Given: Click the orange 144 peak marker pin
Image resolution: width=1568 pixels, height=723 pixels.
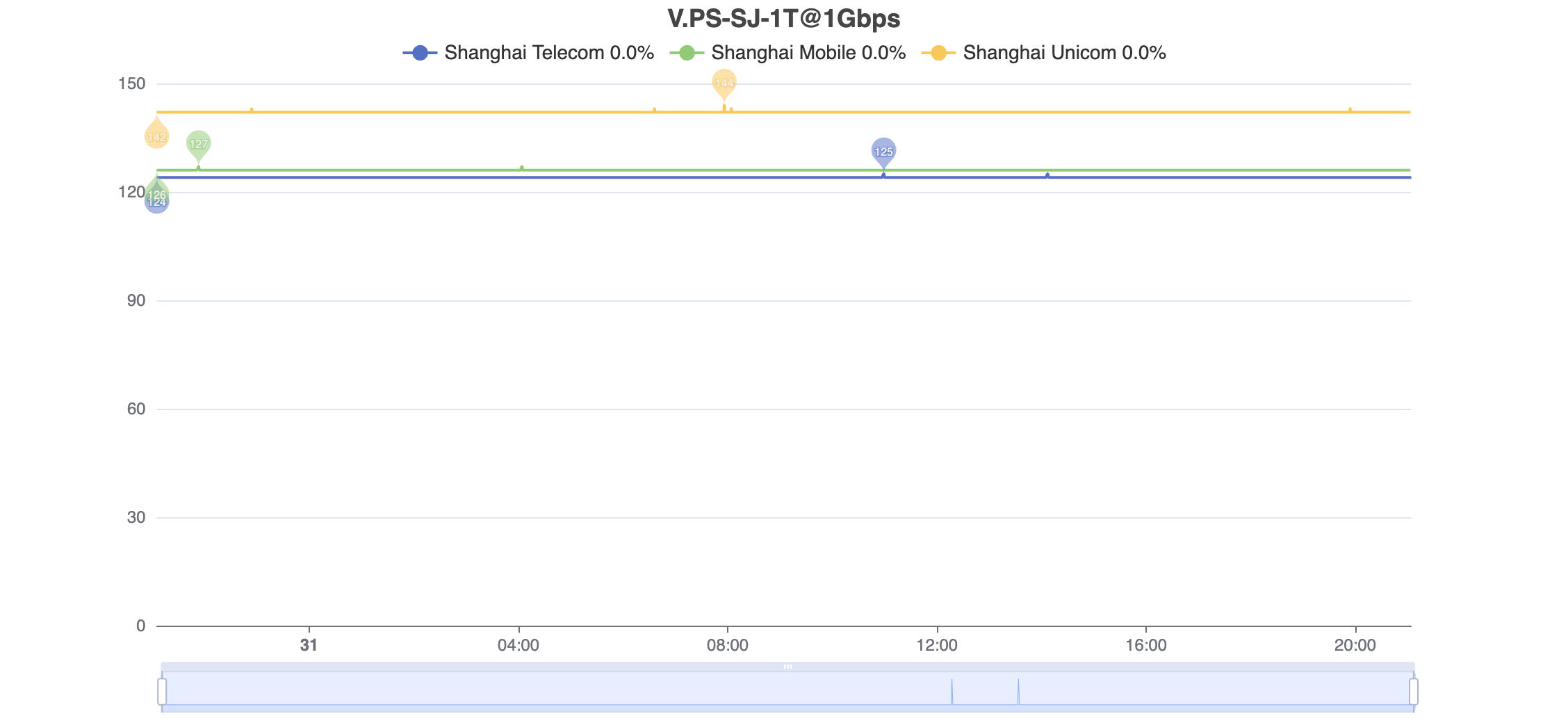Looking at the screenshot, I should pos(724,83).
